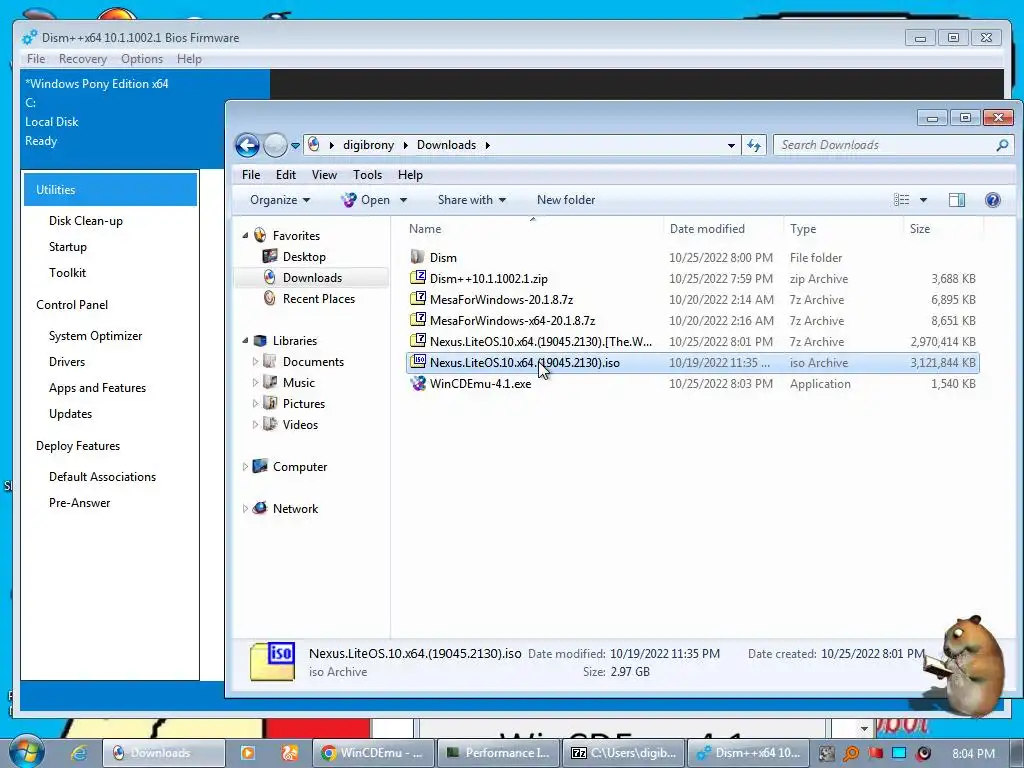Expand the Computer tree node
1024x768 pixels.
[245, 466]
